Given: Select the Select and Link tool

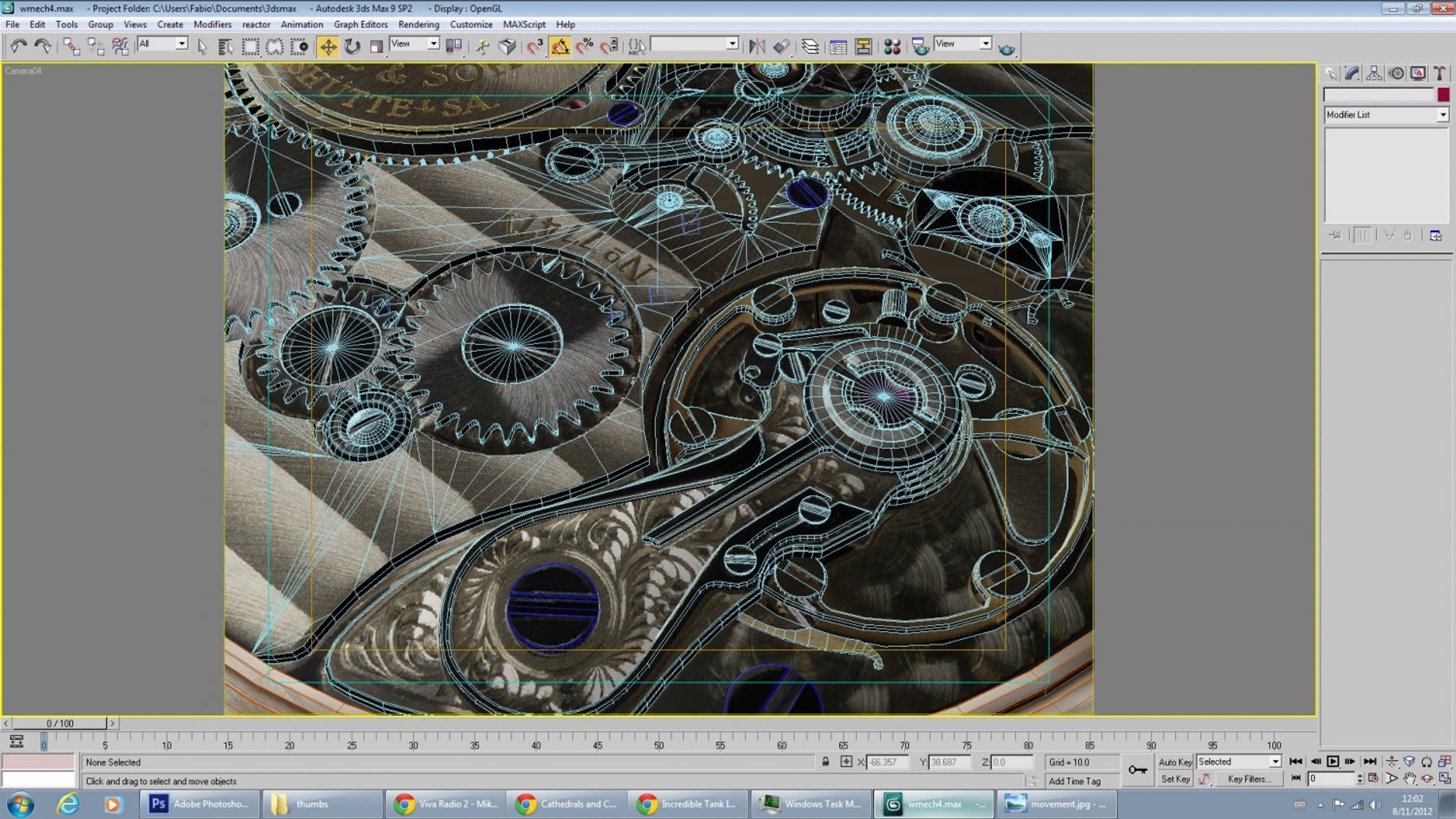Looking at the screenshot, I should pos(71,47).
